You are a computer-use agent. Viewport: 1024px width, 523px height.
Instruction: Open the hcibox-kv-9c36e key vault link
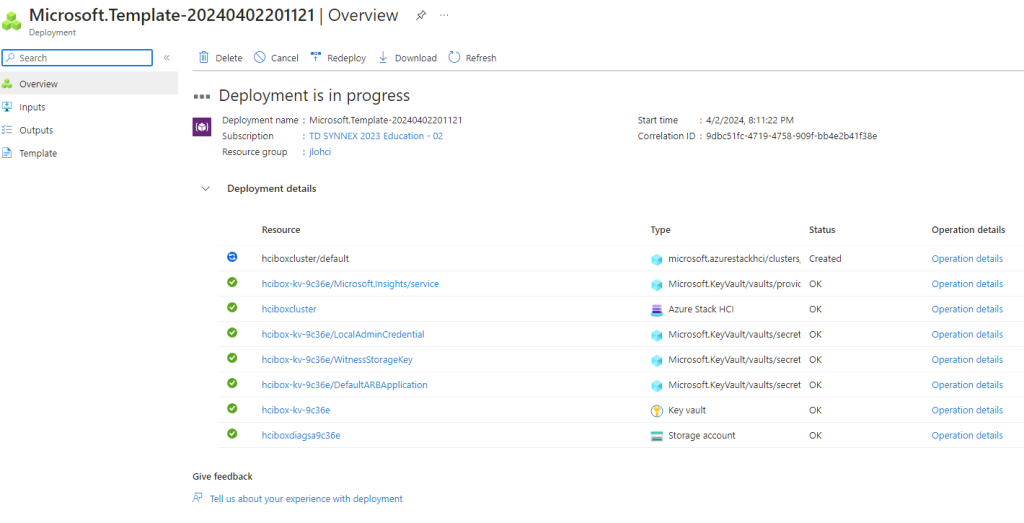click(x=294, y=410)
